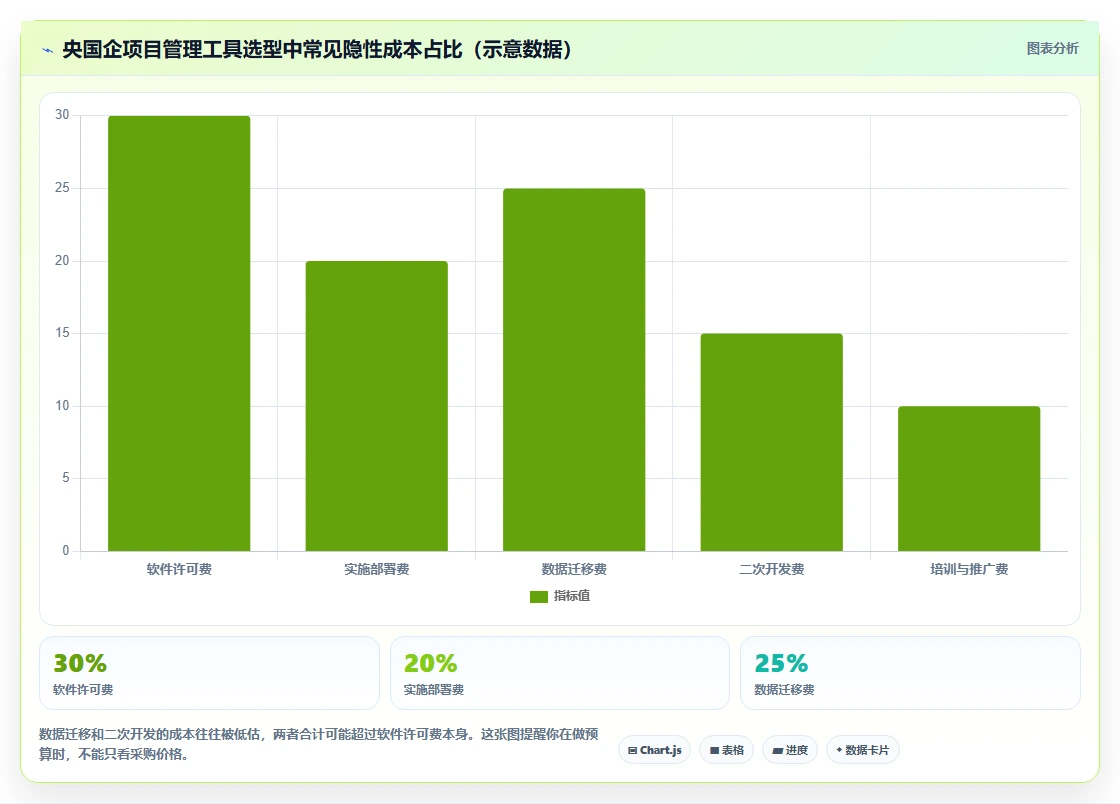Click the 数据迁移费 x-axis label
1120x804 pixels.
point(574,569)
